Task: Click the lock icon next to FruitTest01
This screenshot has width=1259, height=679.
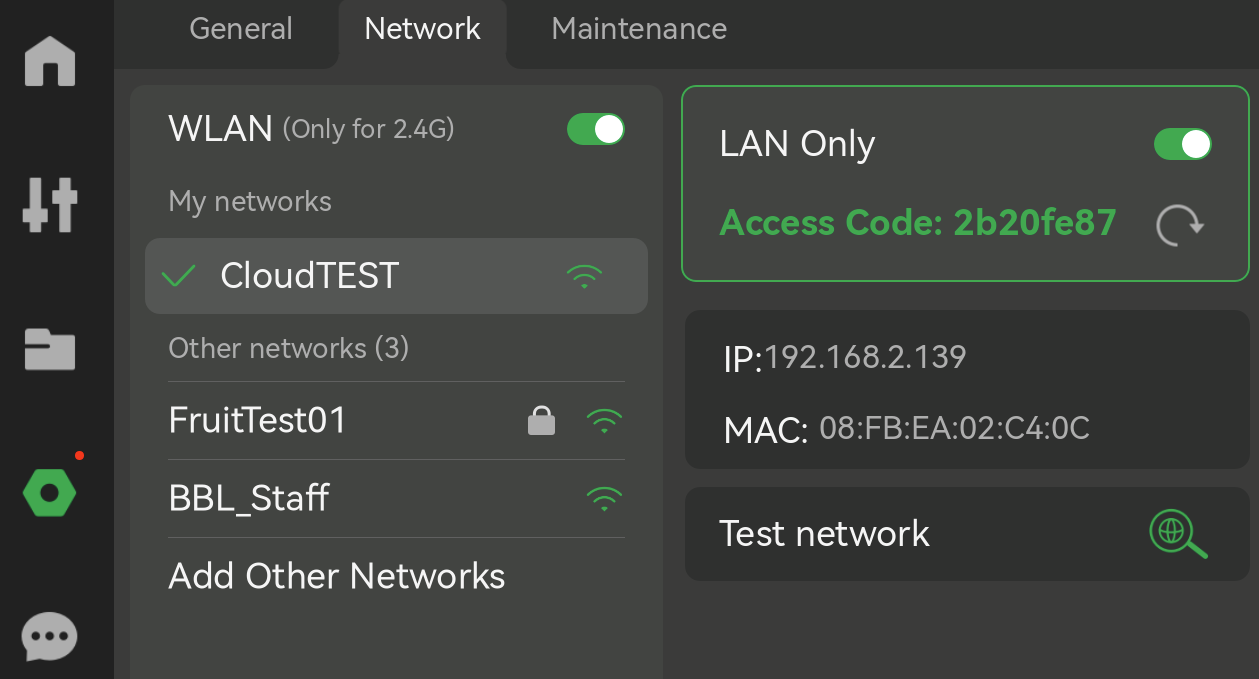Action: pyautogui.click(x=541, y=421)
